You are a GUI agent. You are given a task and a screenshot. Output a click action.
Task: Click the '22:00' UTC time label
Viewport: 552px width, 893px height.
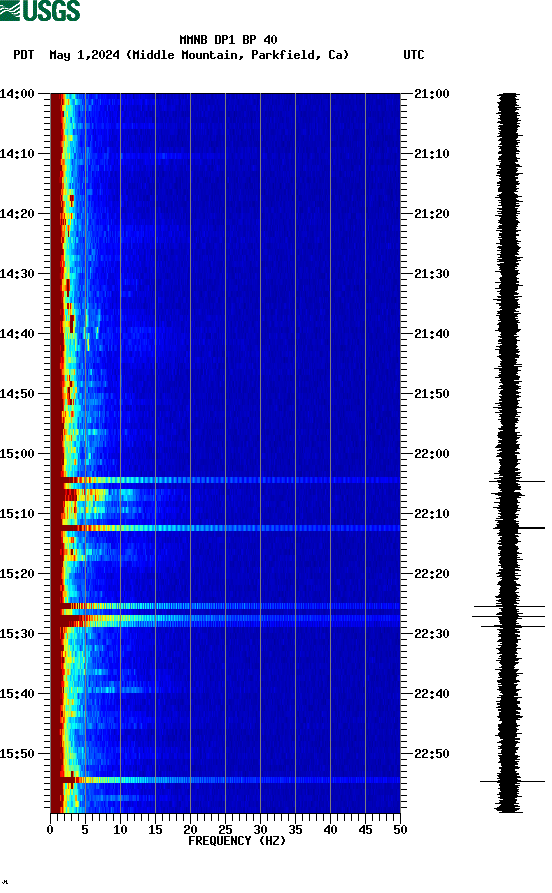tap(432, 454)
